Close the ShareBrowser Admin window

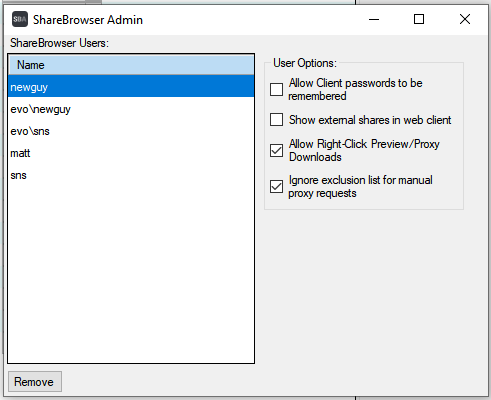point(465,19)
